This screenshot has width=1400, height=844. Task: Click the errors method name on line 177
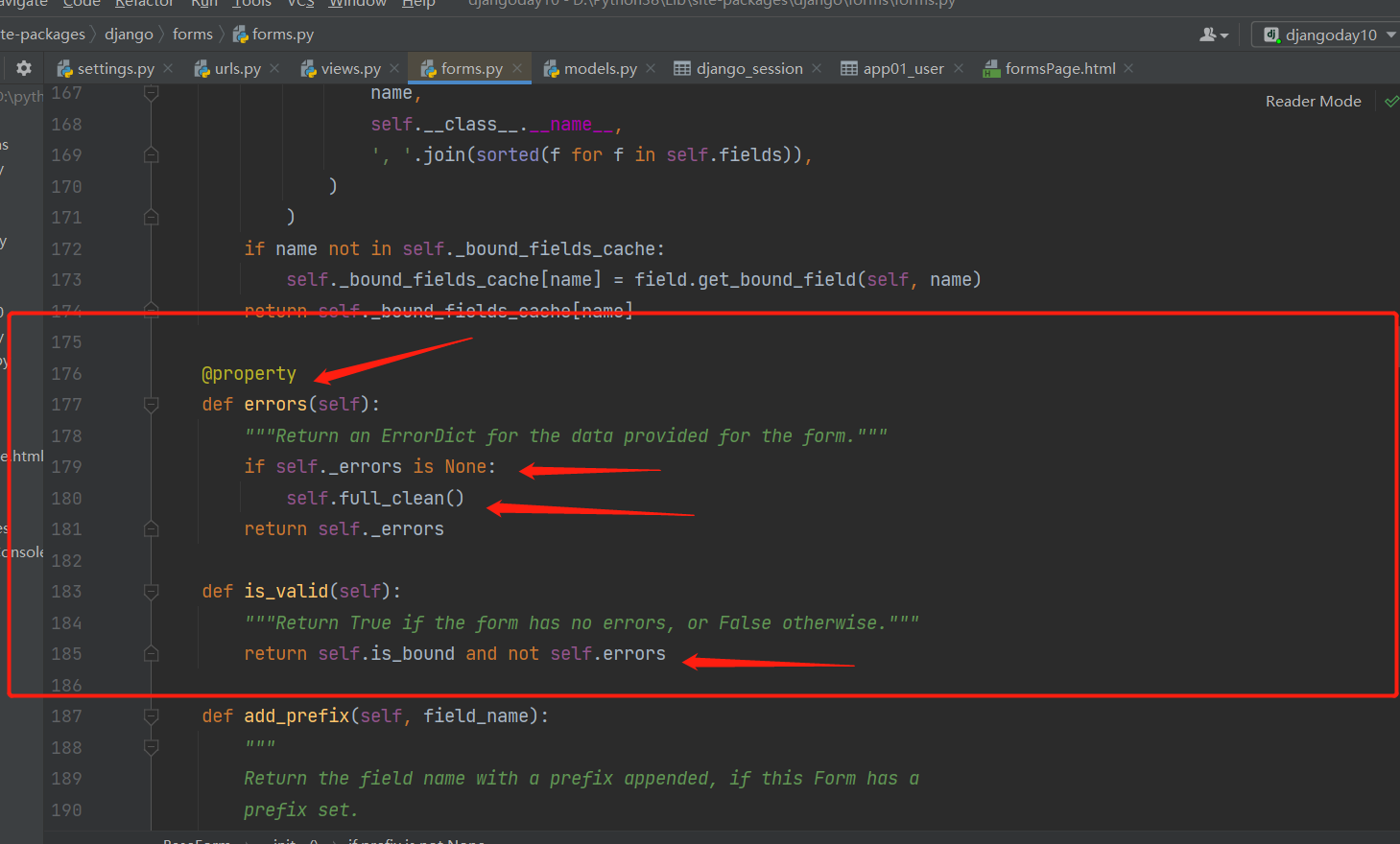[275, 405]
